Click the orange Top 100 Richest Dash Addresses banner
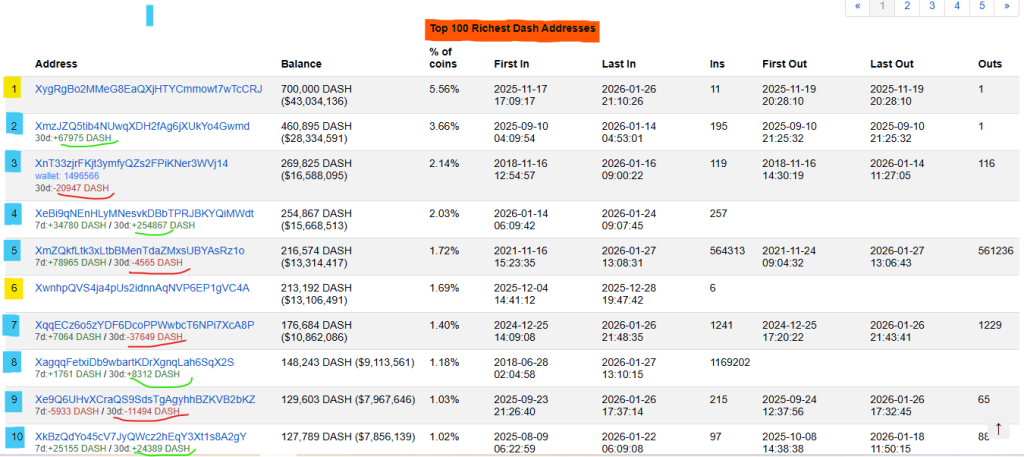The height and width of the screenshot is (457, 1024). (x=511, y=29)
